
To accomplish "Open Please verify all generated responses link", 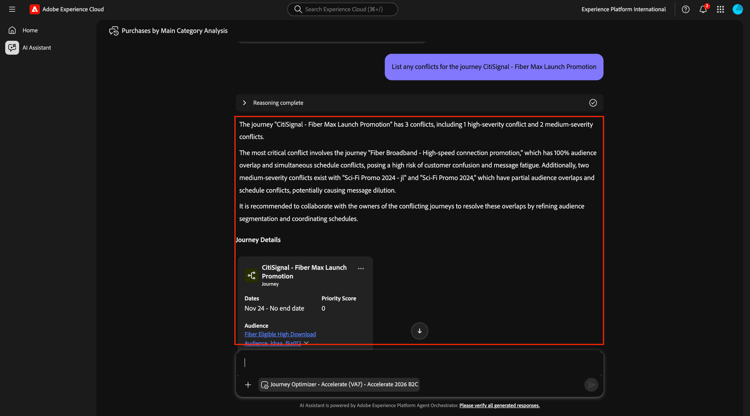I will [499, 405].
